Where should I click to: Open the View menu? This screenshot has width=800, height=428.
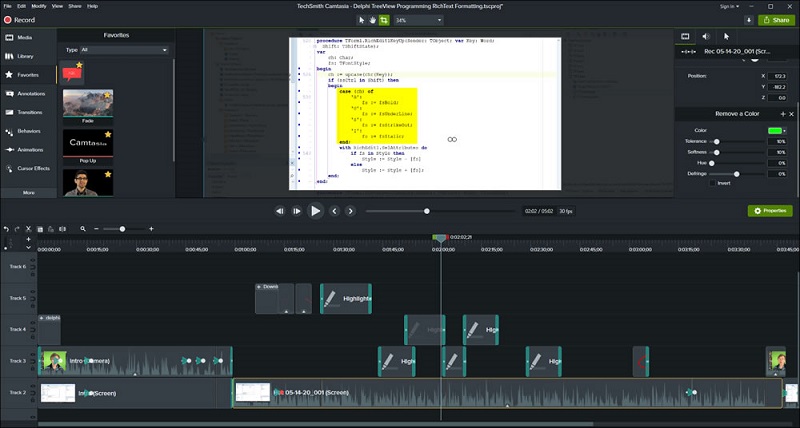click(x=57, y=6)
